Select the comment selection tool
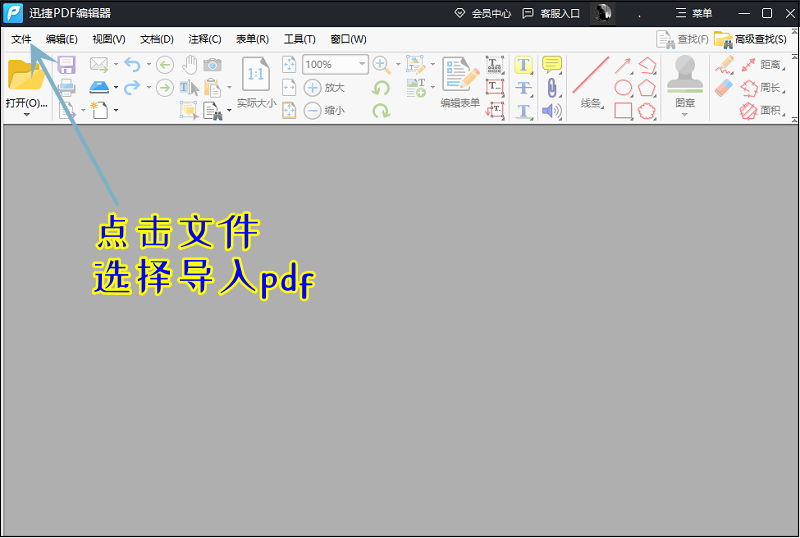800x538 pixels. point(188,110)
